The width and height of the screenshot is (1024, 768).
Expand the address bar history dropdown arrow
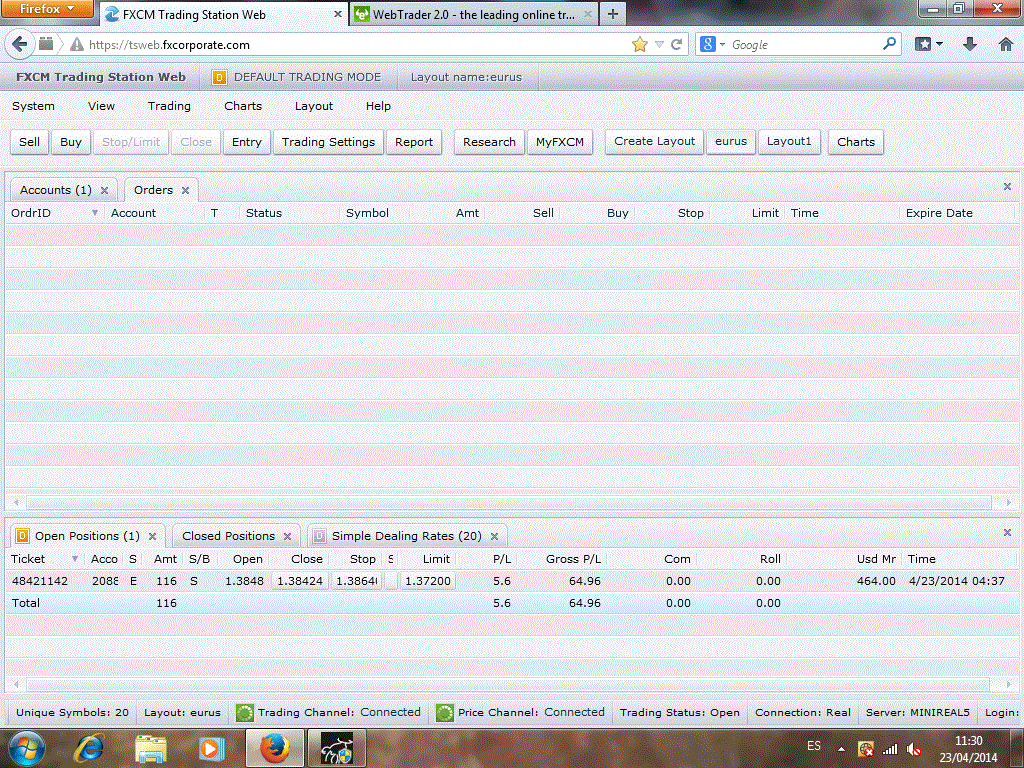click(660, 44)
